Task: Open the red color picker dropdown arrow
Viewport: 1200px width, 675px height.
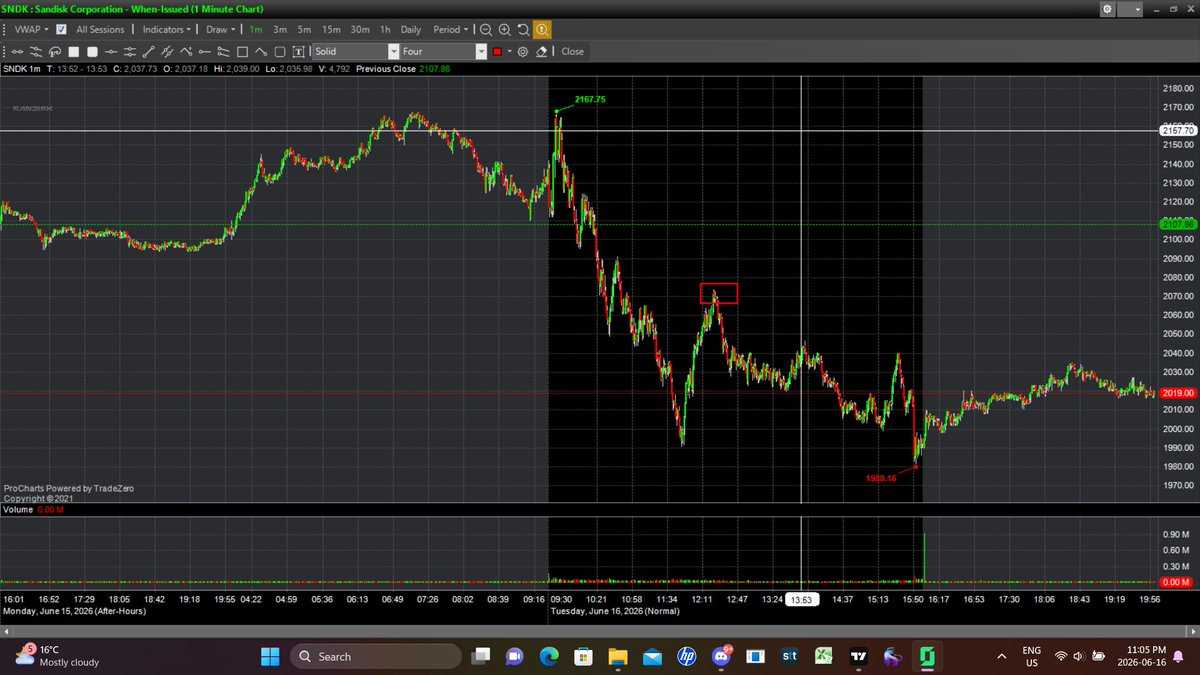Action: 509,51
